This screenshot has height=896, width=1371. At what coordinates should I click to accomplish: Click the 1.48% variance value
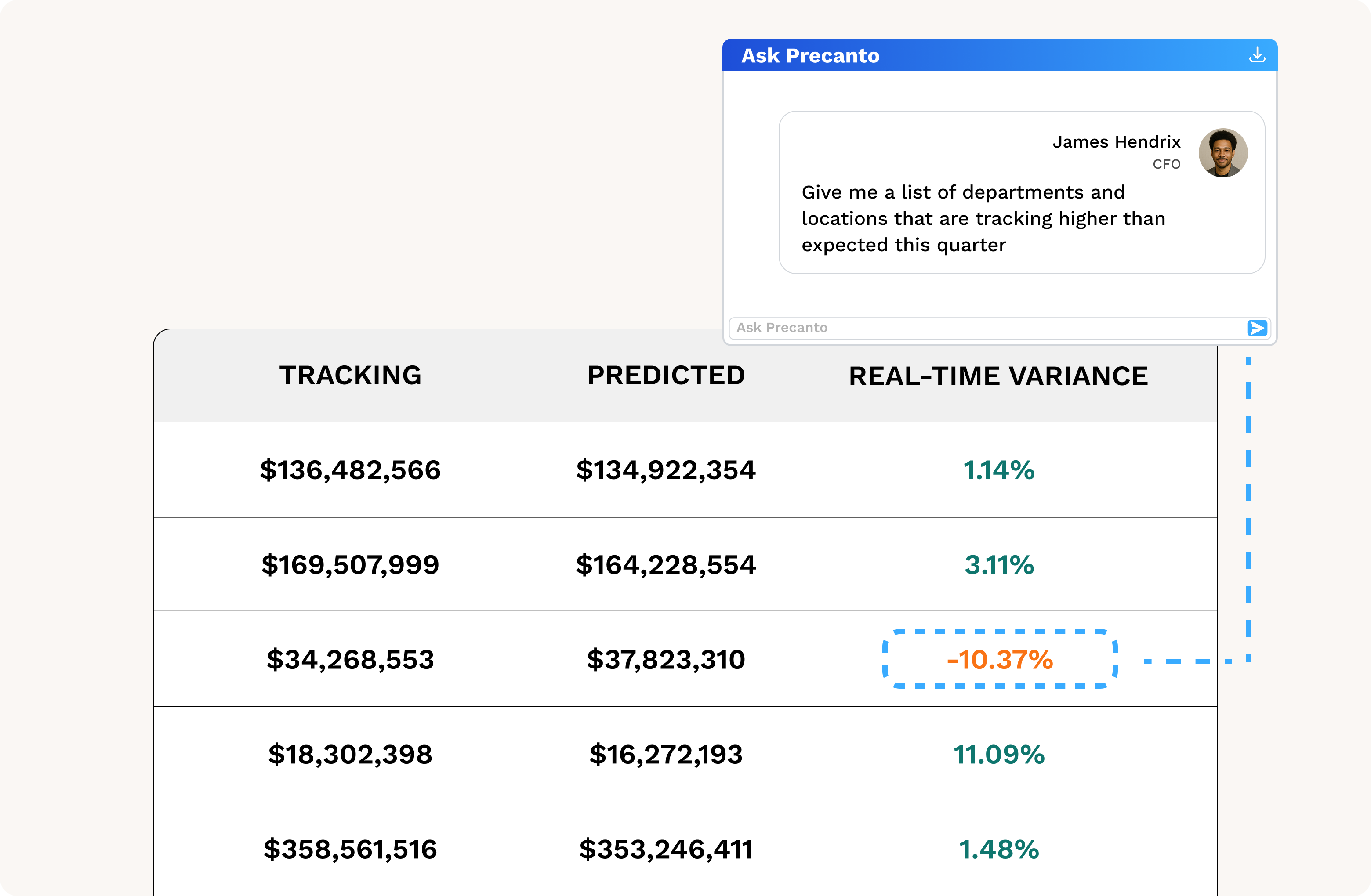[998, 849]
